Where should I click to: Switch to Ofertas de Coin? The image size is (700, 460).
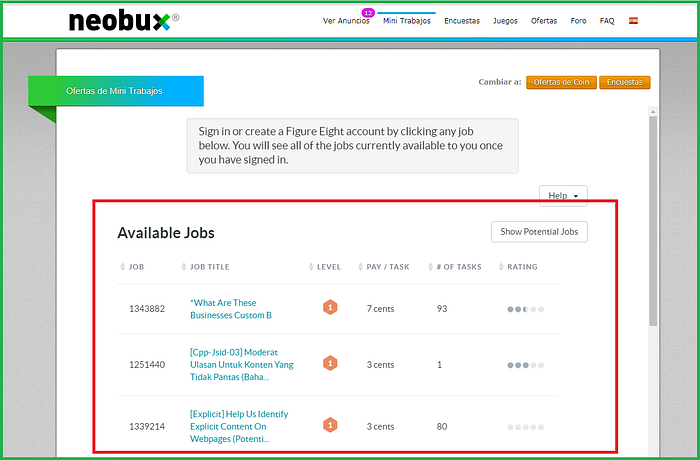(x=561, y=82)
